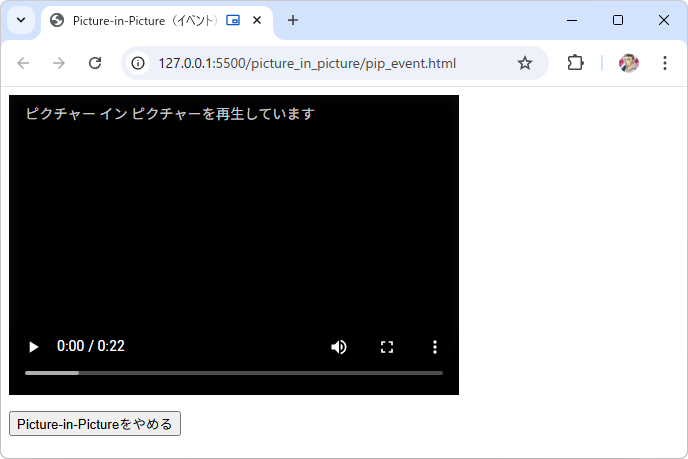688x459 pixels.
Task: Open the profile avatar menu
Action: [x=628, y=63]
